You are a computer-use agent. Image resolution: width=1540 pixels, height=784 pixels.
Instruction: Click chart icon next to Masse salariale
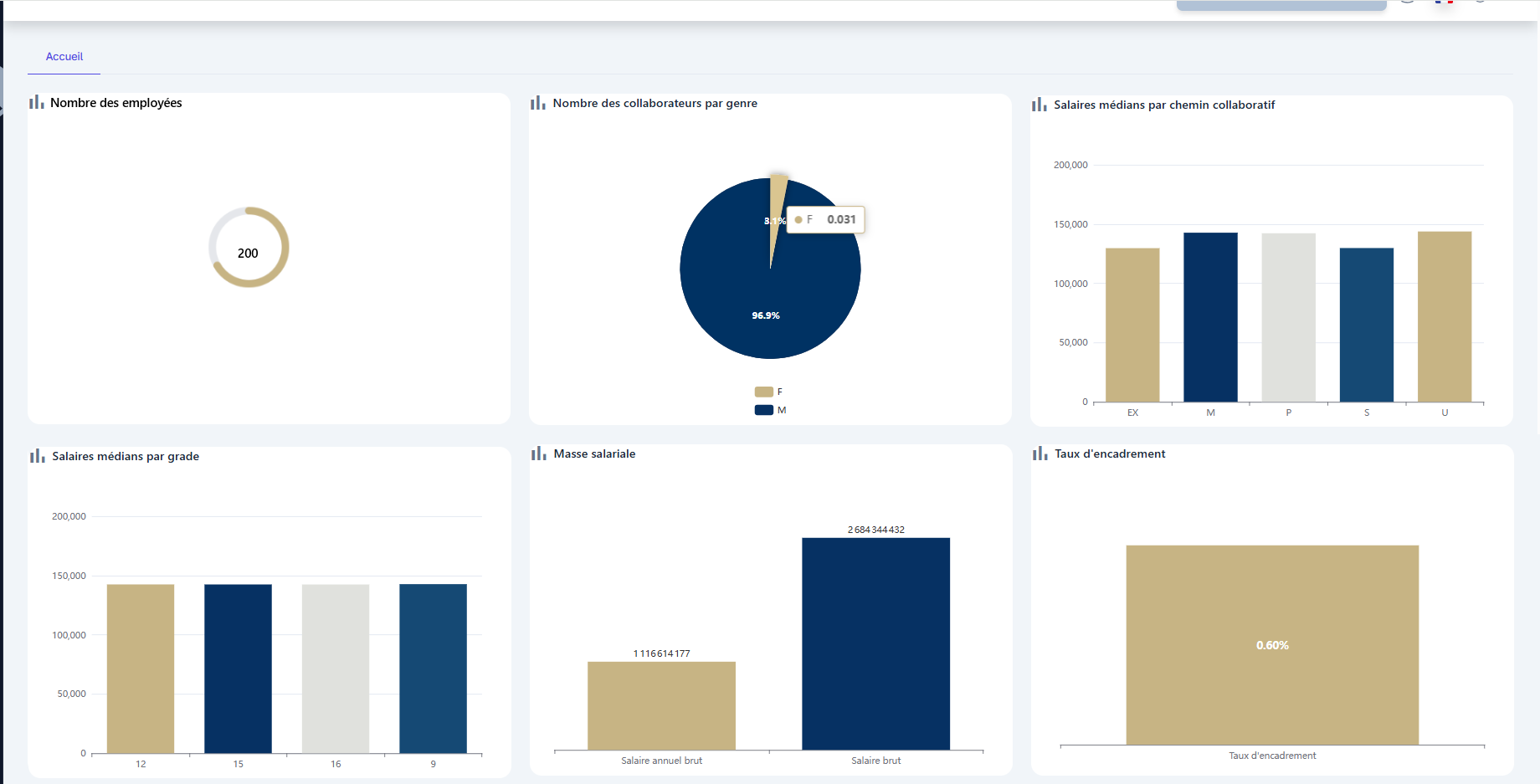539,453
